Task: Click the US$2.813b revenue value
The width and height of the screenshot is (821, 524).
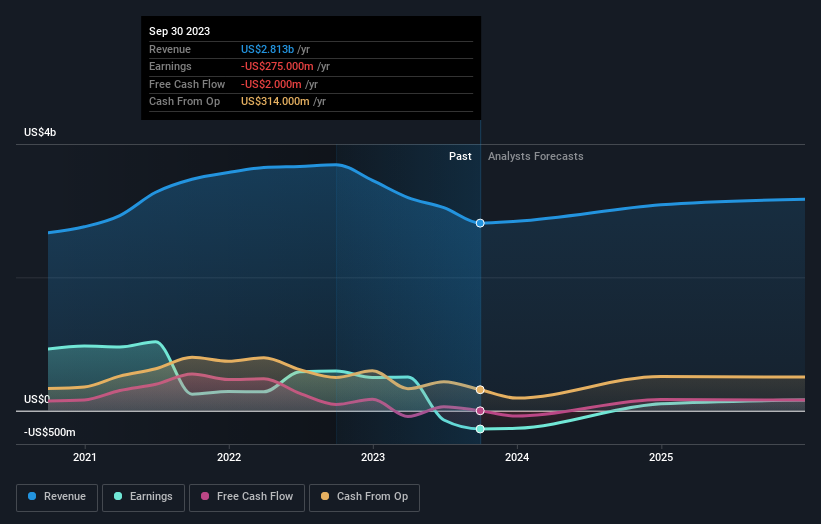Action: [x=267, y=49]
